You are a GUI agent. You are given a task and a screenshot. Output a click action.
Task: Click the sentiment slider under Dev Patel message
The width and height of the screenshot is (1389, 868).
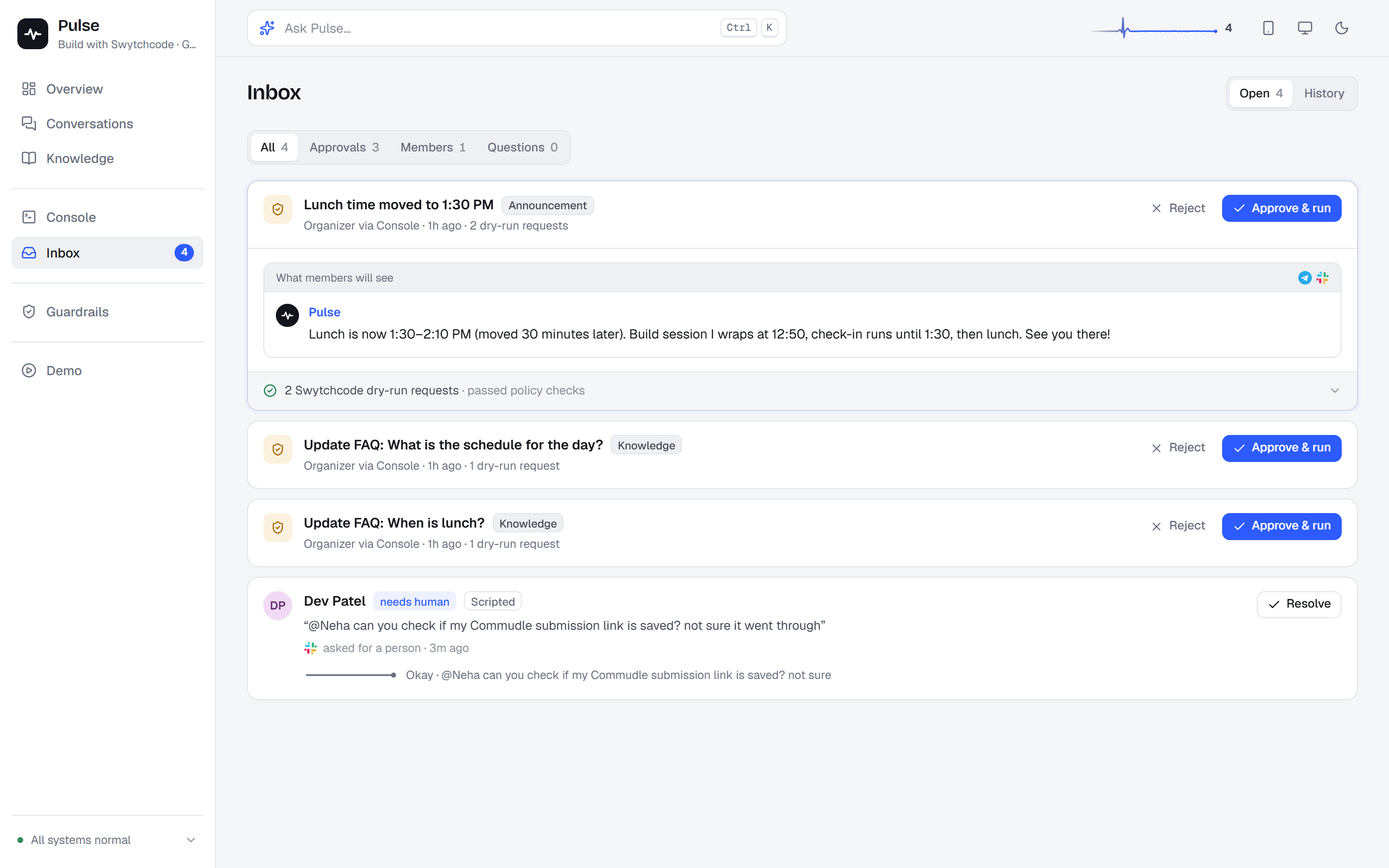coord(351,675)
